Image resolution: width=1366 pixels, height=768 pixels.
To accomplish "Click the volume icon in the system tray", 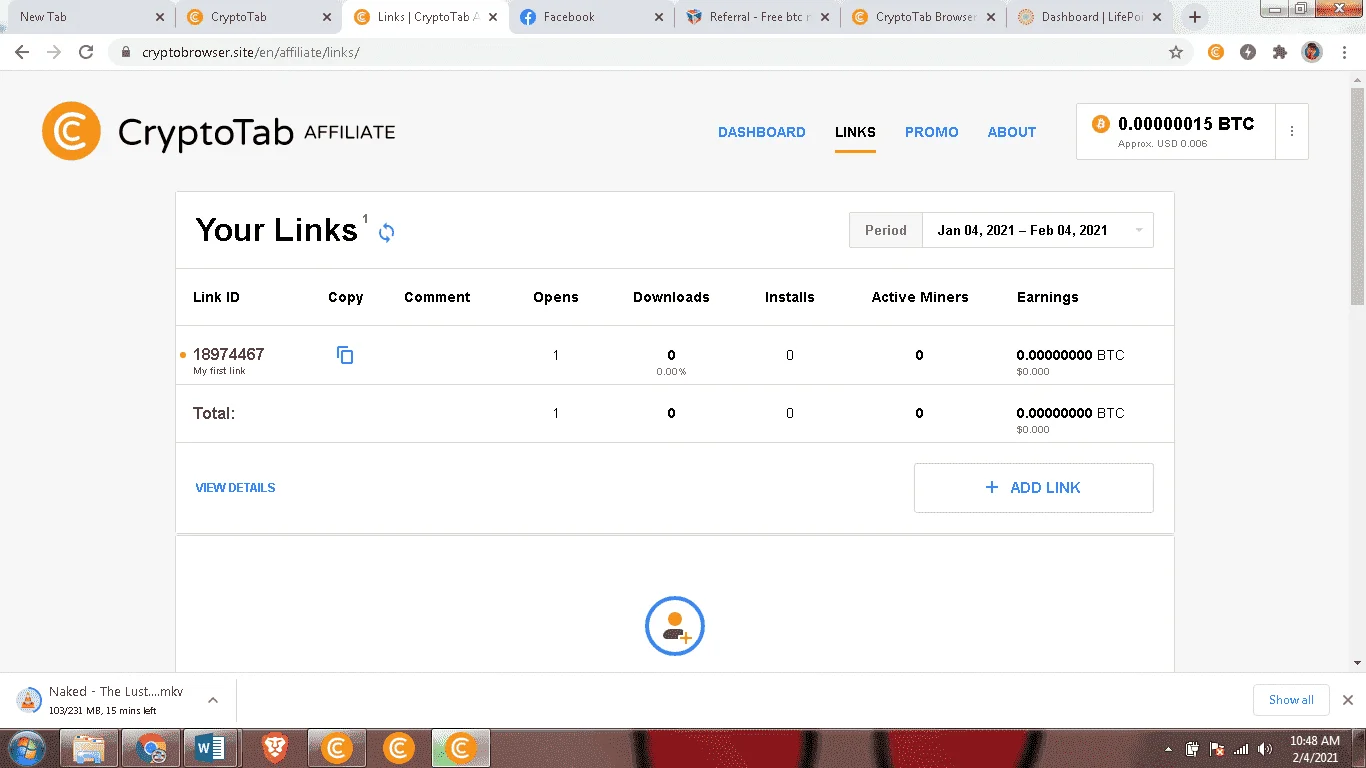I will (1265, 748).
